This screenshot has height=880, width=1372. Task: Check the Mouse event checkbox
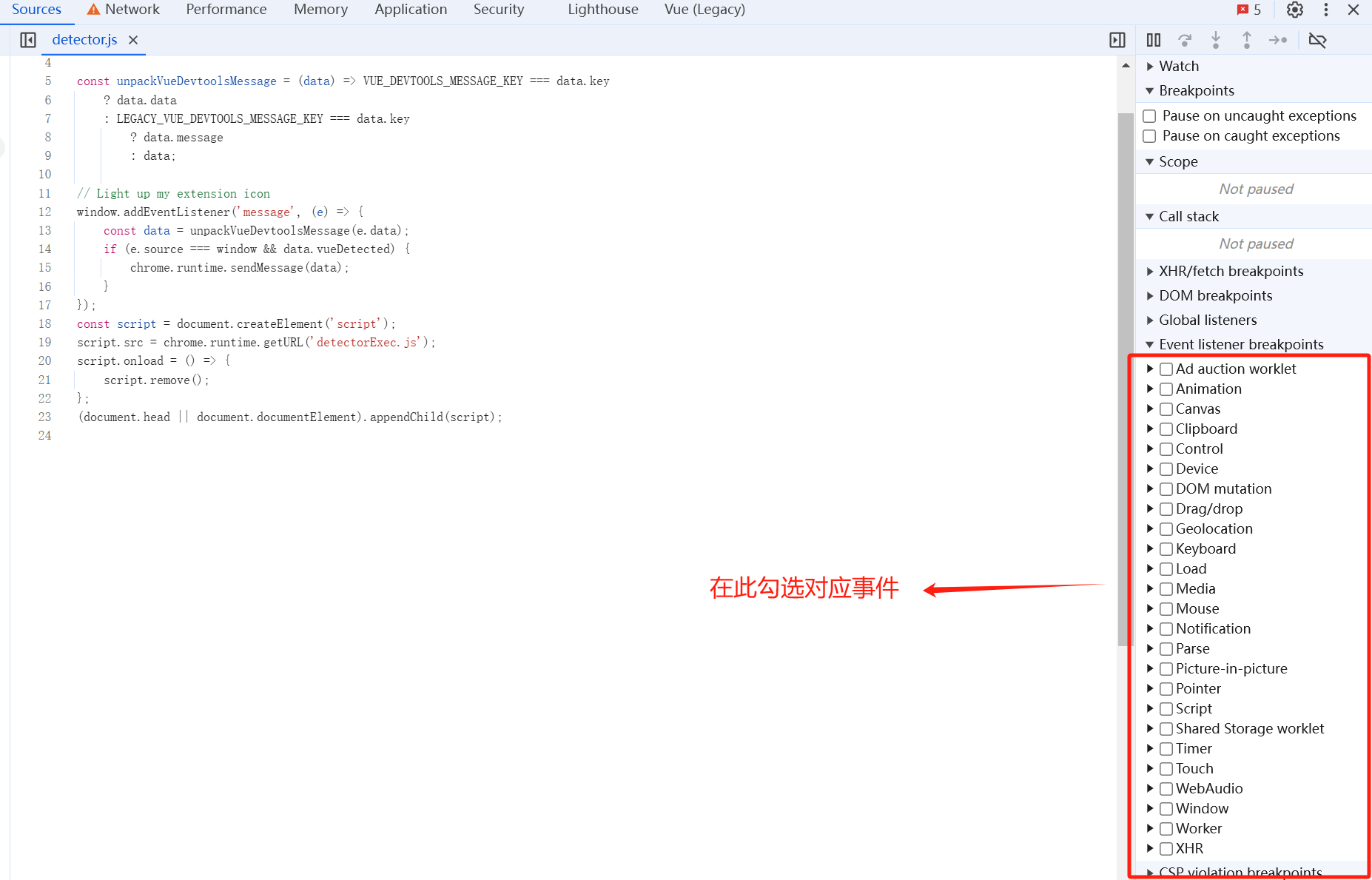coord(1166,609)
